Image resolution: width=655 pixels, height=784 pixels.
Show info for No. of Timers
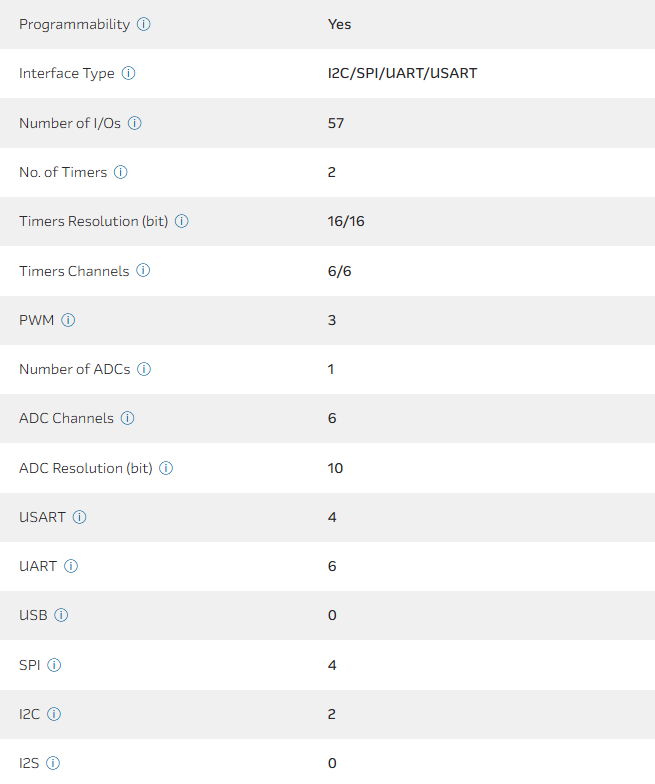[121, 172]
